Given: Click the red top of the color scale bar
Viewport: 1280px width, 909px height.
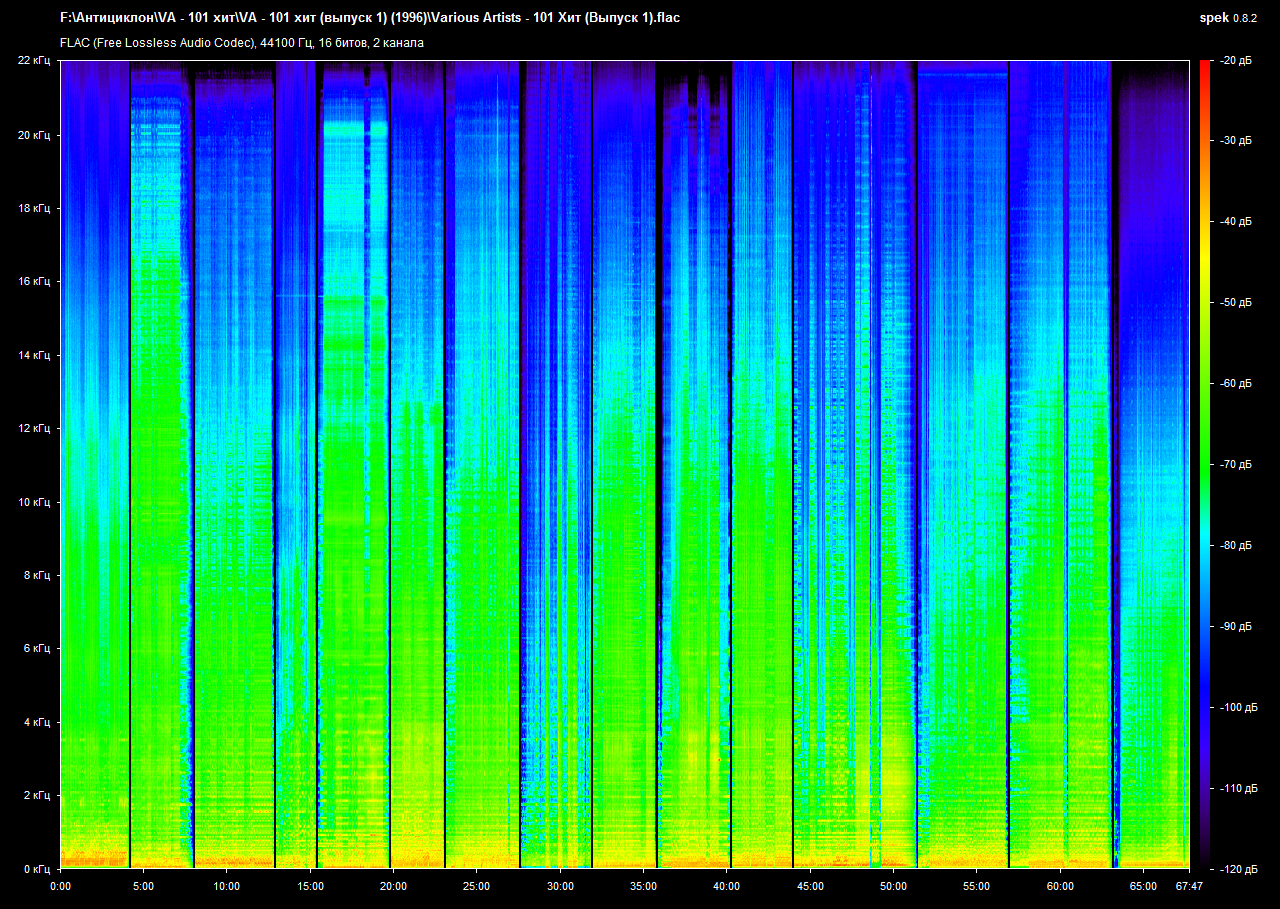Looking at the screenshot, I should click(x=1204, y=68).
